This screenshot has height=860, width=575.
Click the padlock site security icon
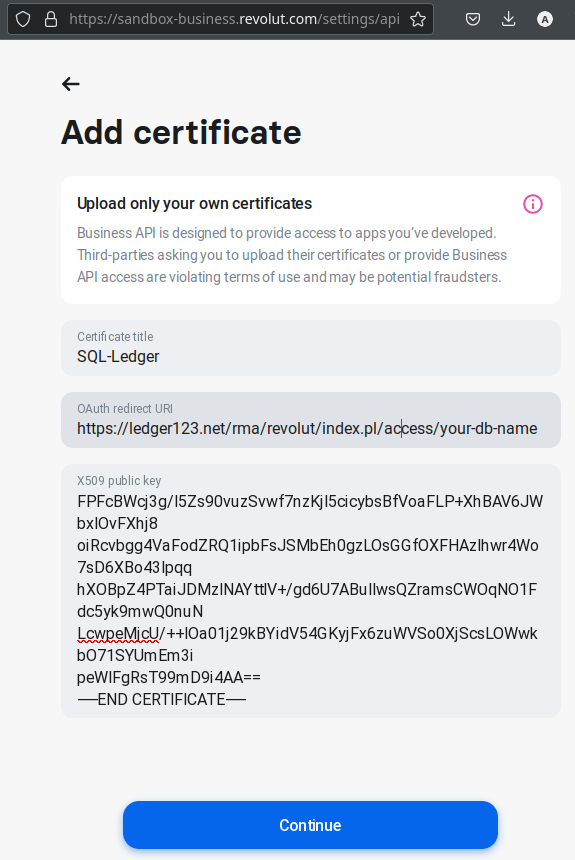click(51, 19)
